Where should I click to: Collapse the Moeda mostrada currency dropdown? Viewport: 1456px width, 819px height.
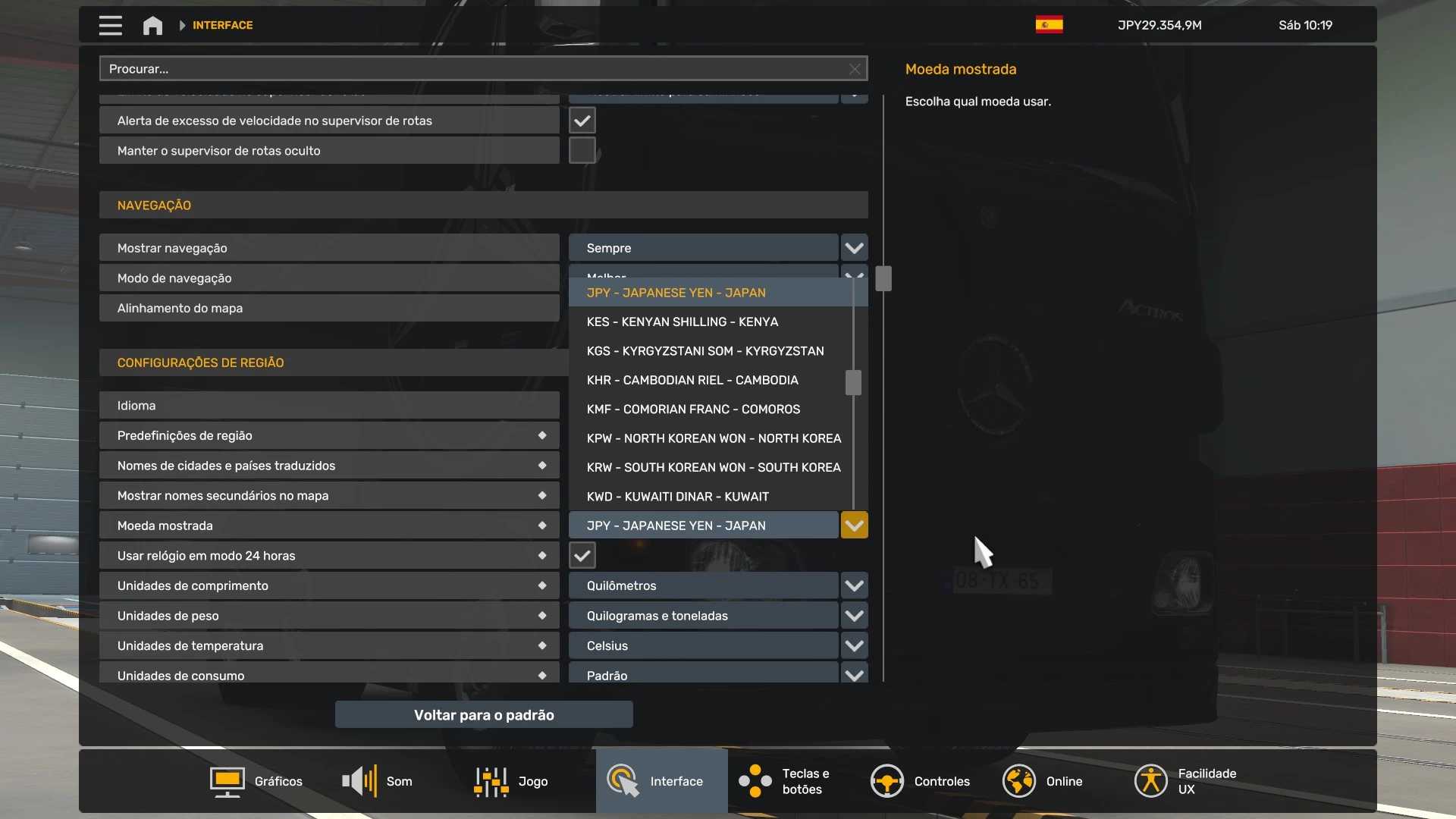point(854,526)
